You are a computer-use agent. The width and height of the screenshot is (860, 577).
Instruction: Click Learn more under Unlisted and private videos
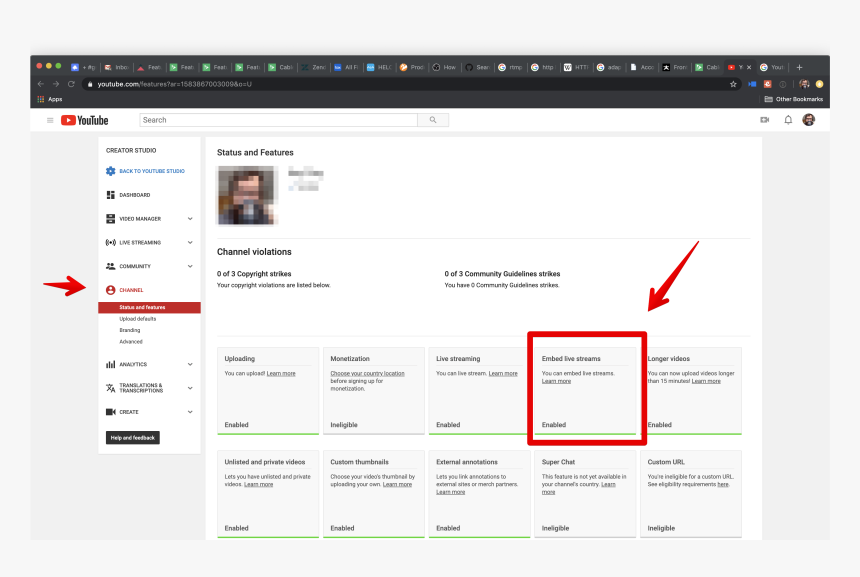258,484
